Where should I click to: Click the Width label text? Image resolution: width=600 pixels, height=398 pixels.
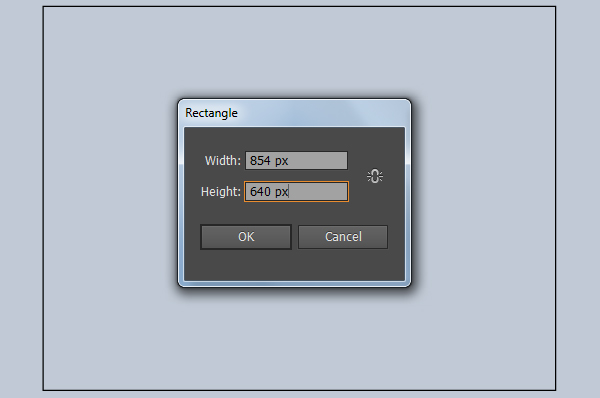222,161
